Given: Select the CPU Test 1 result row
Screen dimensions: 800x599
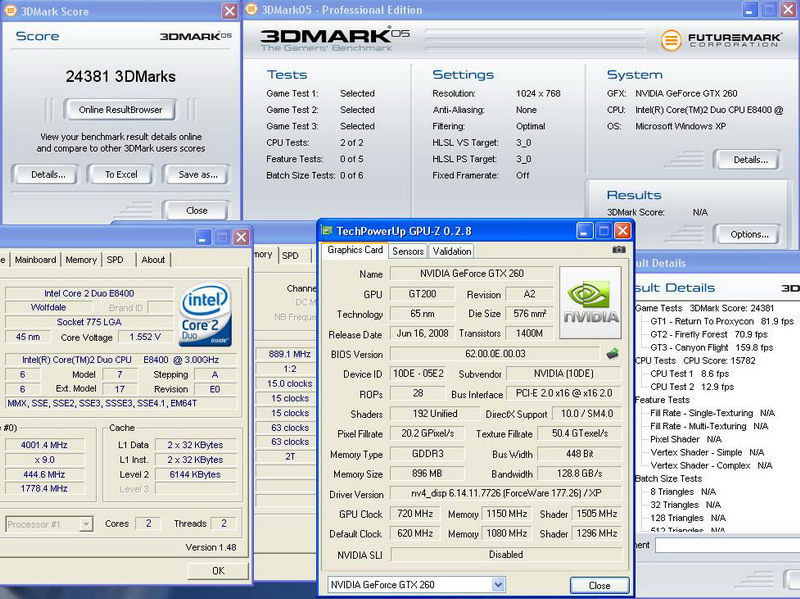Looking at the screenshot, I should point(689,373).
